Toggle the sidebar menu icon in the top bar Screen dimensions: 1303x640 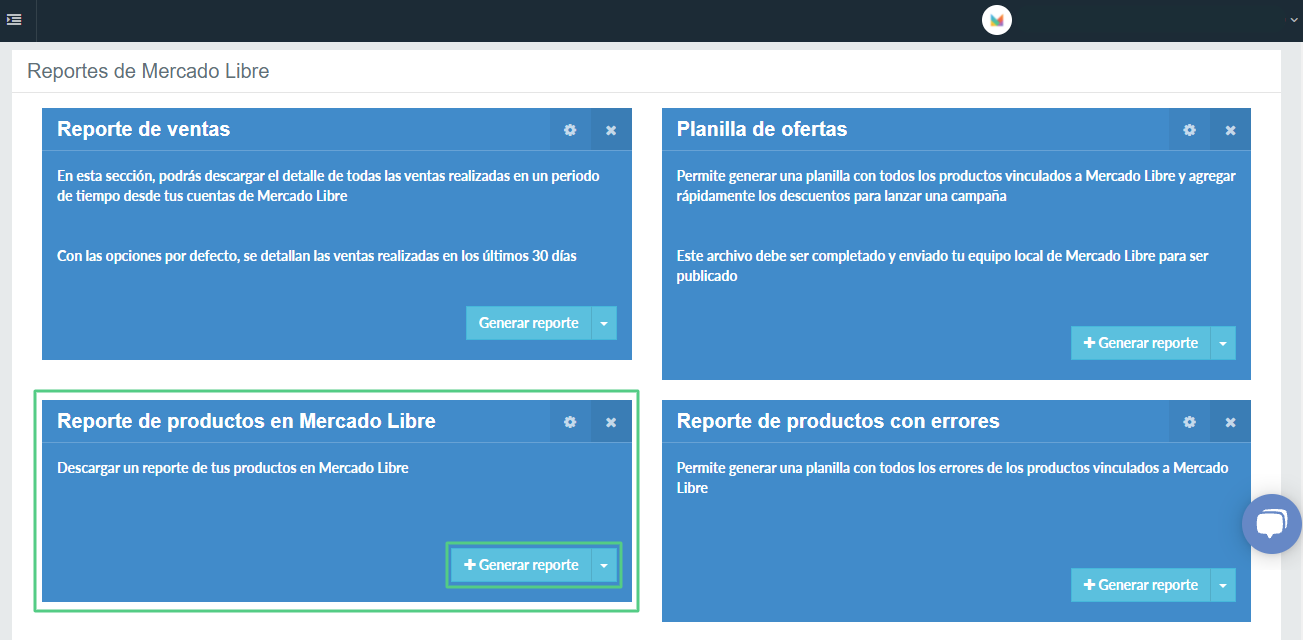(14, 20)
